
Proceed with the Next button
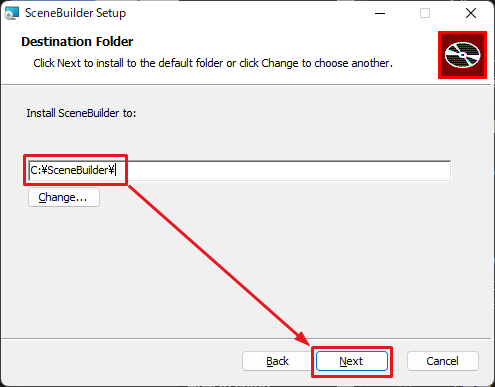coord(352,361)
